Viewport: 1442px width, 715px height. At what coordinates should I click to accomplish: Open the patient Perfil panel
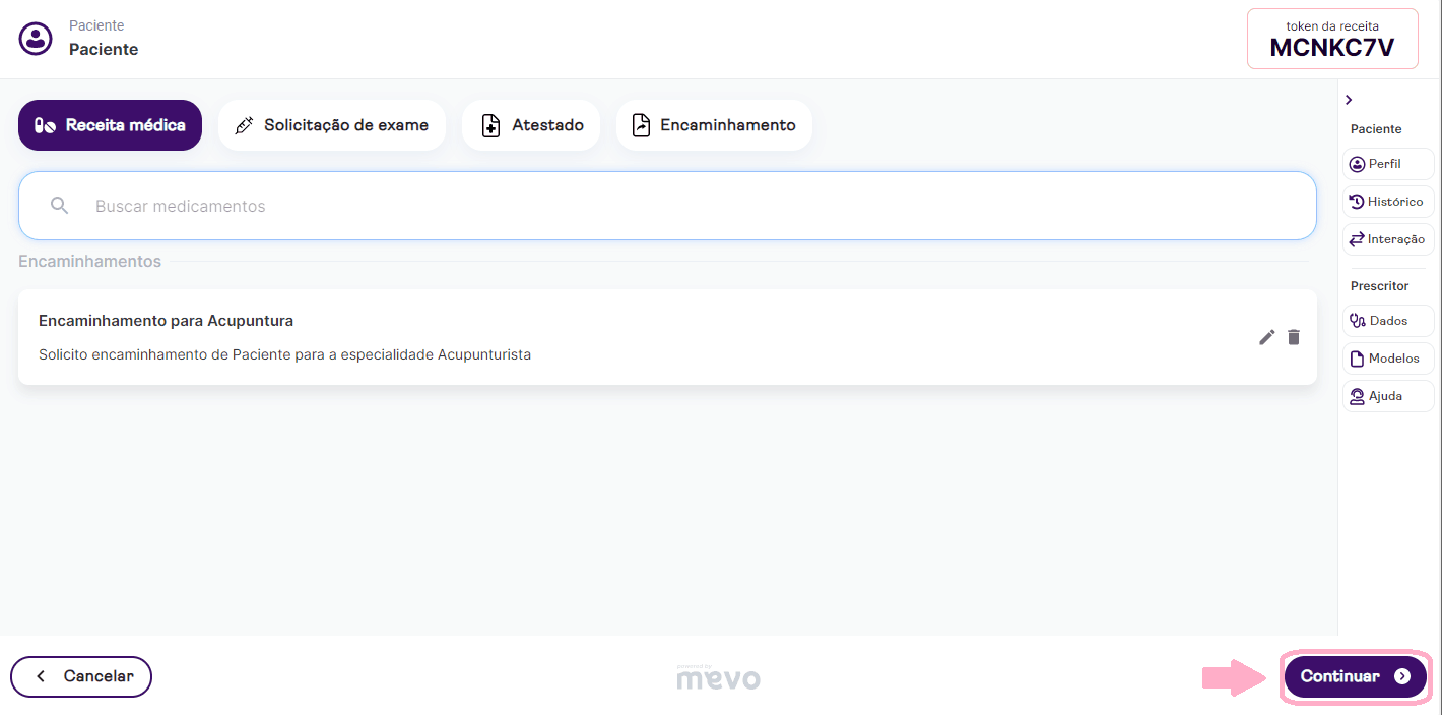(x=1387, y=164)
